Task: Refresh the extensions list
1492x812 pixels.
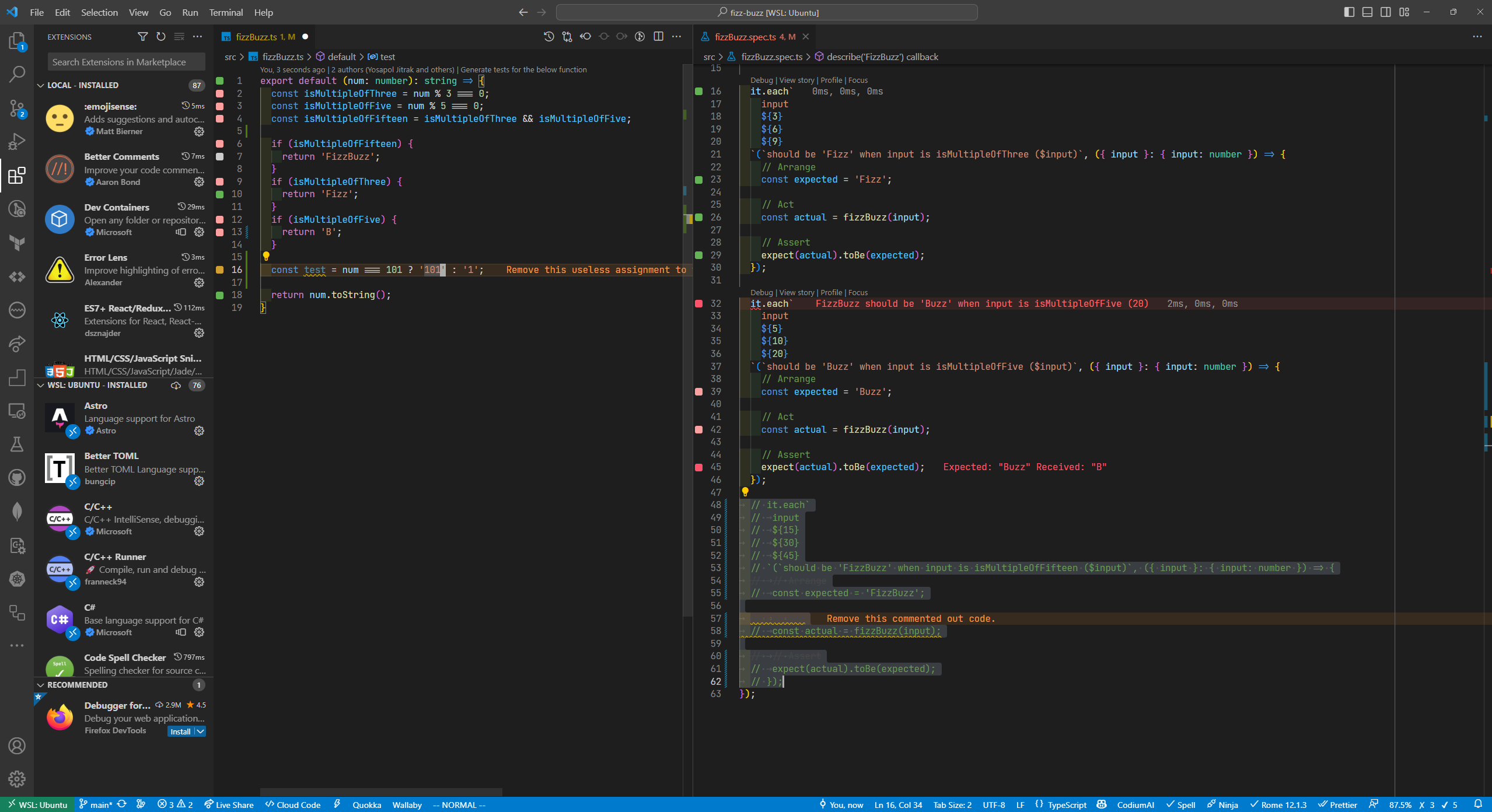Action: point(161,37)
